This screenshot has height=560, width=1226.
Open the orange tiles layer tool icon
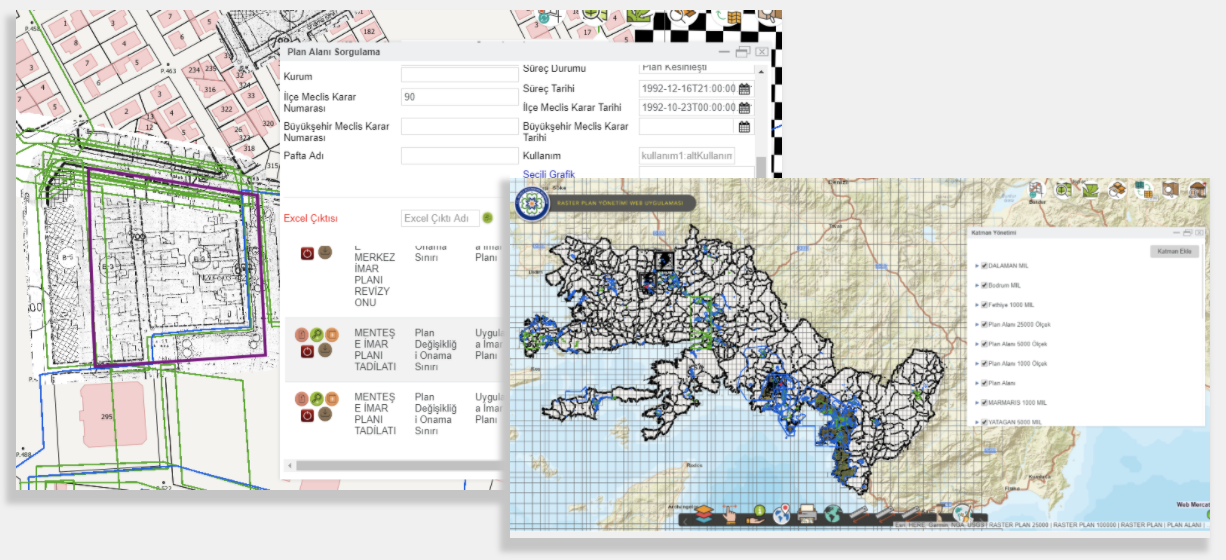[x=1117, y=191]
